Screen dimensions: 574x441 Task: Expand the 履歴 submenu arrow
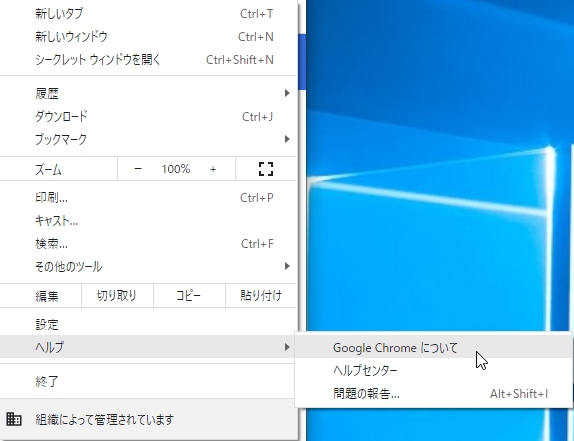pyautogui.click(x=287, y=93)
